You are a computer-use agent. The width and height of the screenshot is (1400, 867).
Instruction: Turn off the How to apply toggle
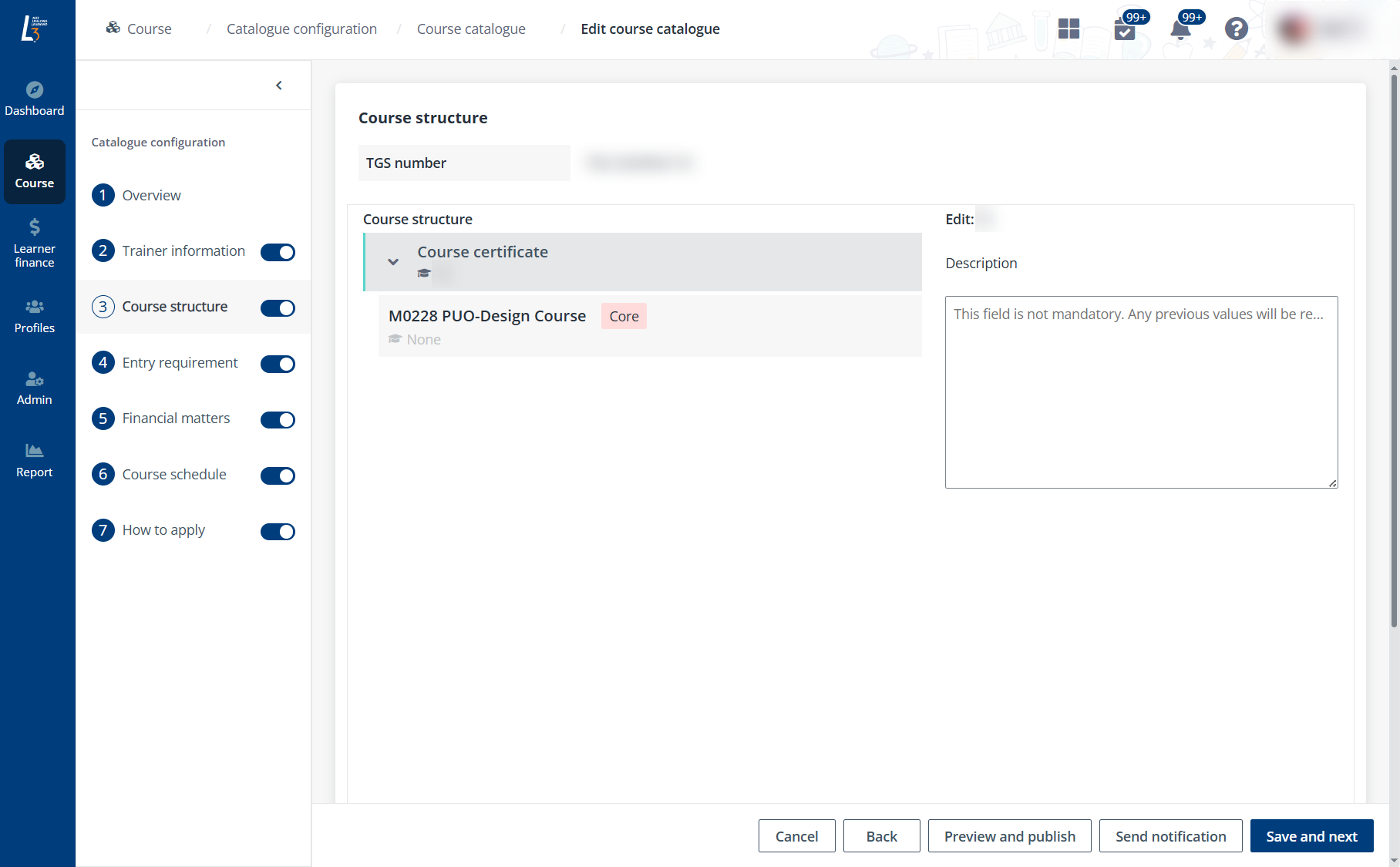pos(278,532)
